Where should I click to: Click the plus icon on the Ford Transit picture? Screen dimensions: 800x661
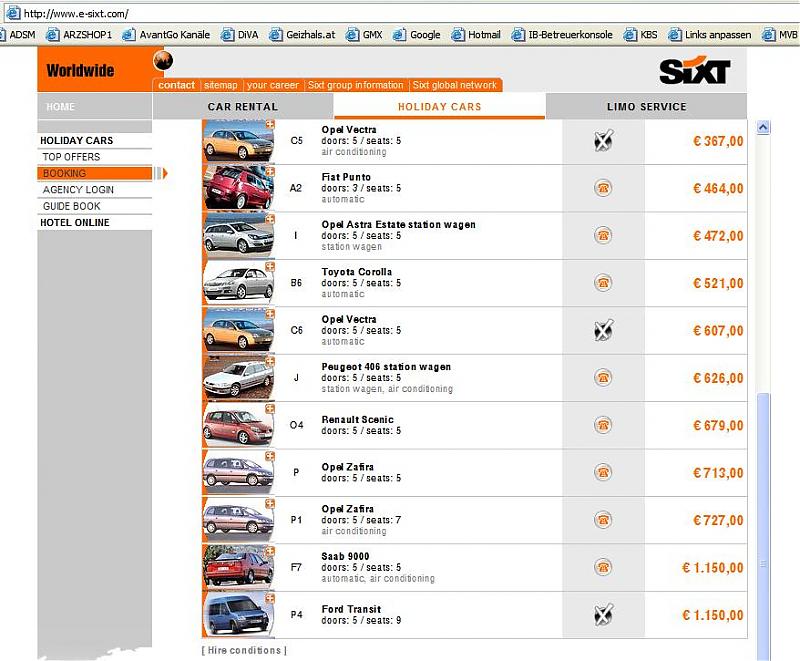coord(270,599)
